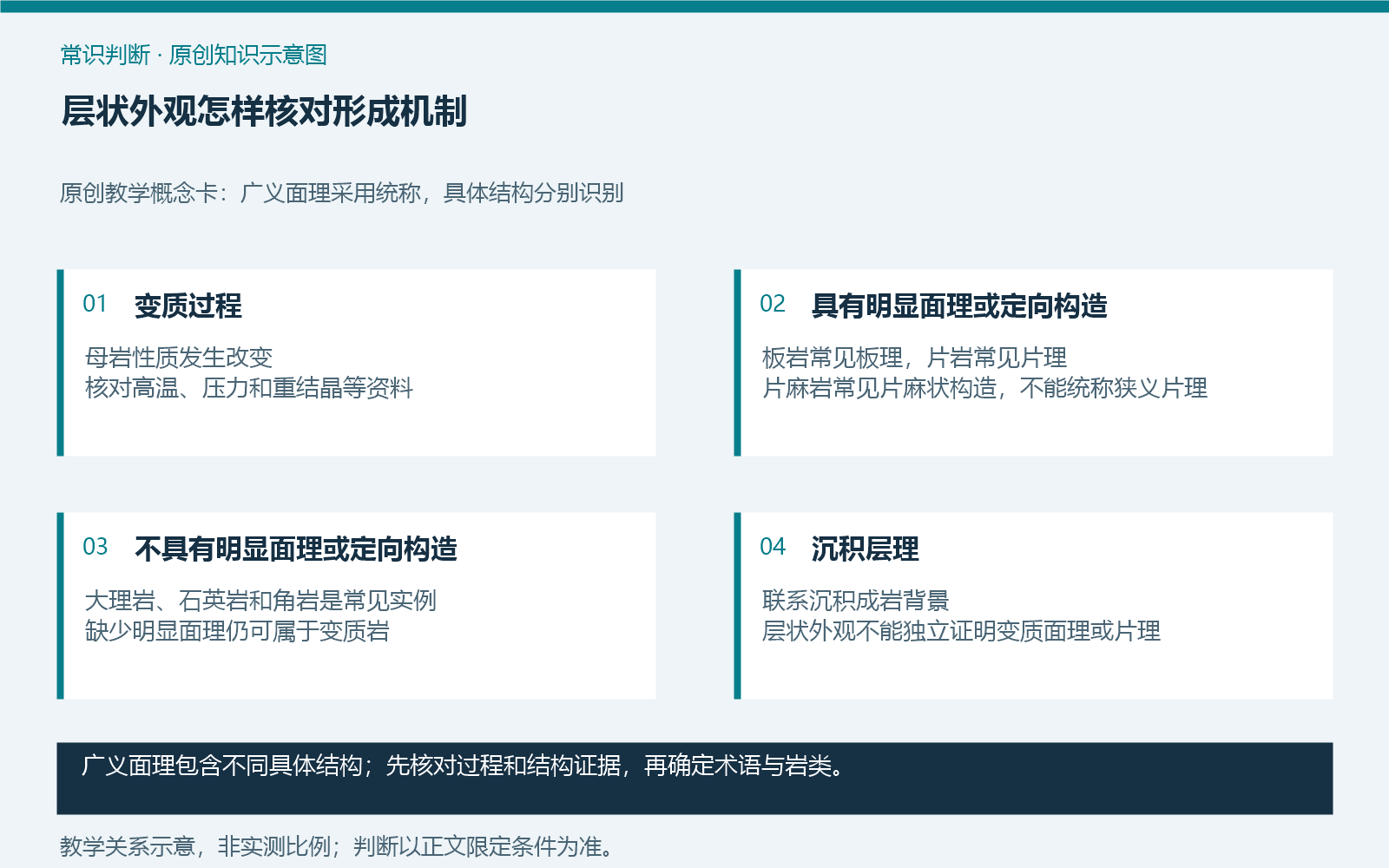Click the line 片麻岩常见片麻状构造，不能统称狭义片理
The height and width of the screenshot is (868, 1389).
984,388
